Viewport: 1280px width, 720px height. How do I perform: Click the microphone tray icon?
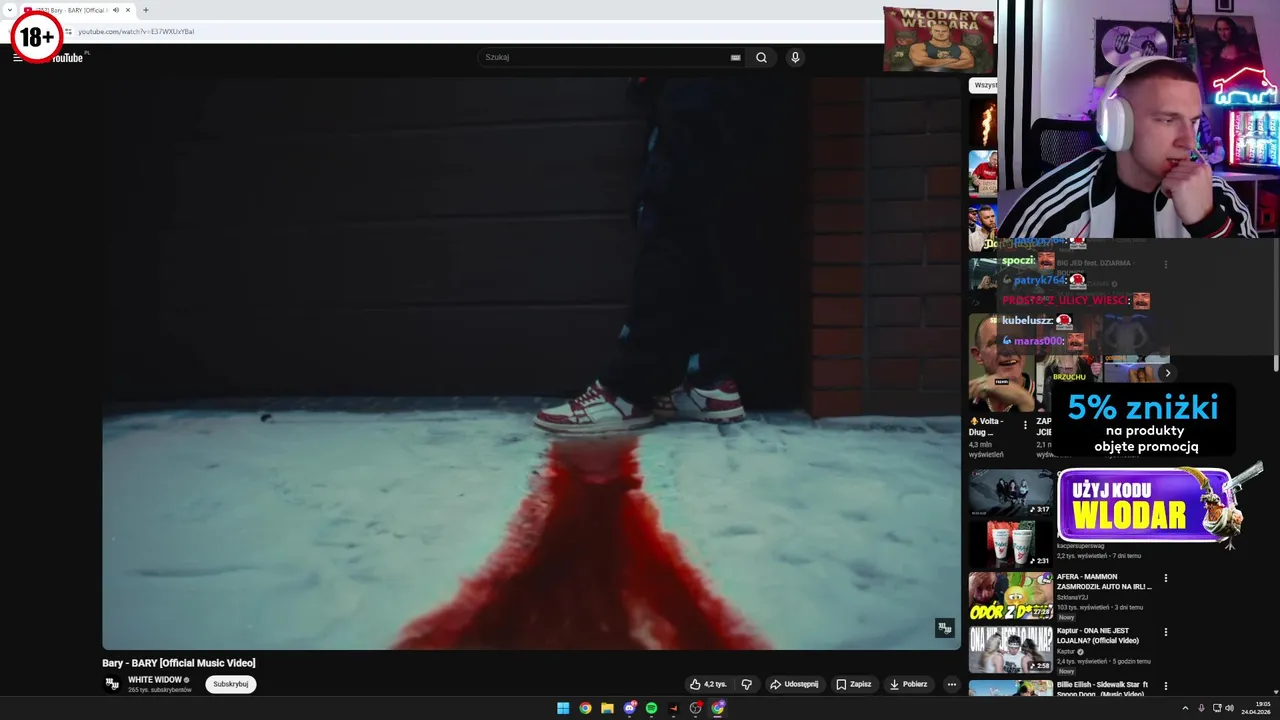[1201, 708]
